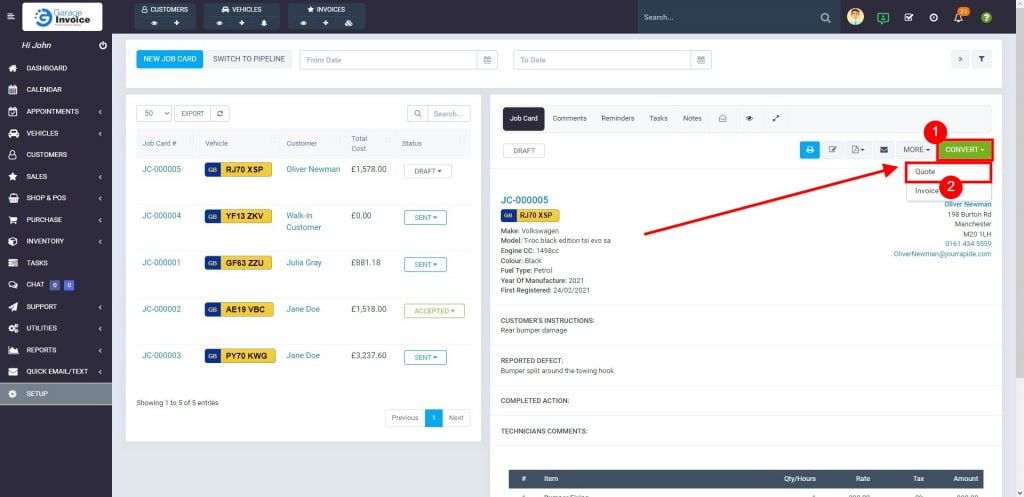Click the power icon beside Hi John

click(x=103, y=46)
